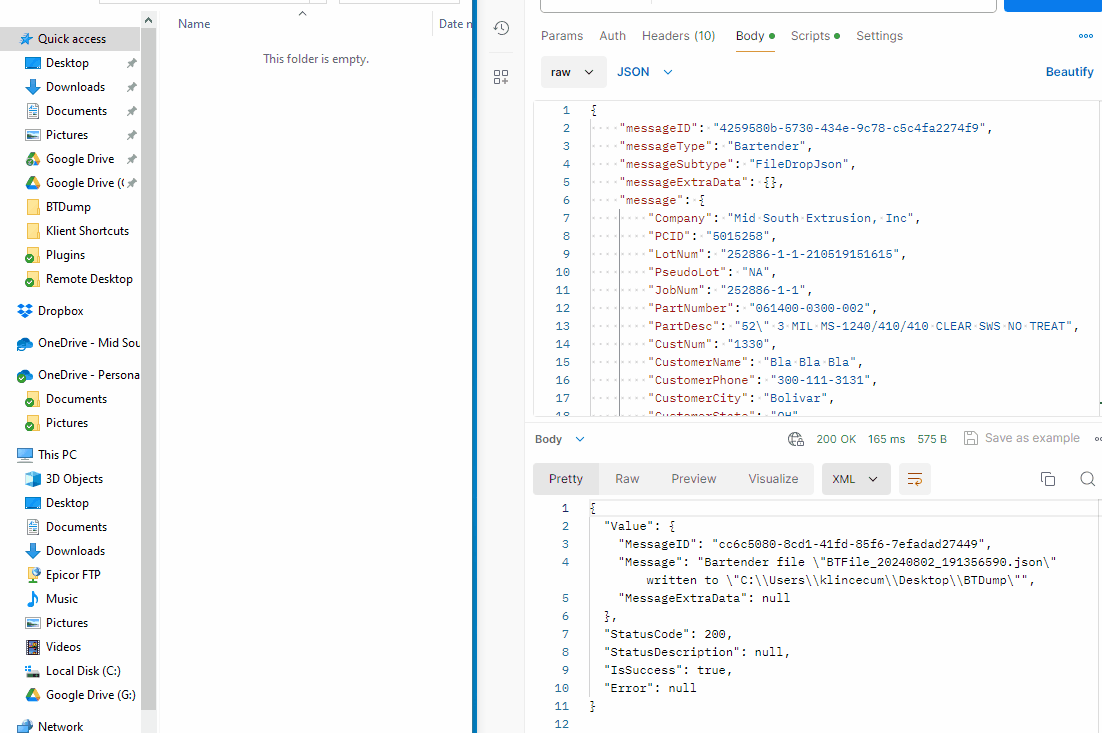The image size is (1102, 733).
Task: Click Quick access star item in Explorer
Action: 70,39
